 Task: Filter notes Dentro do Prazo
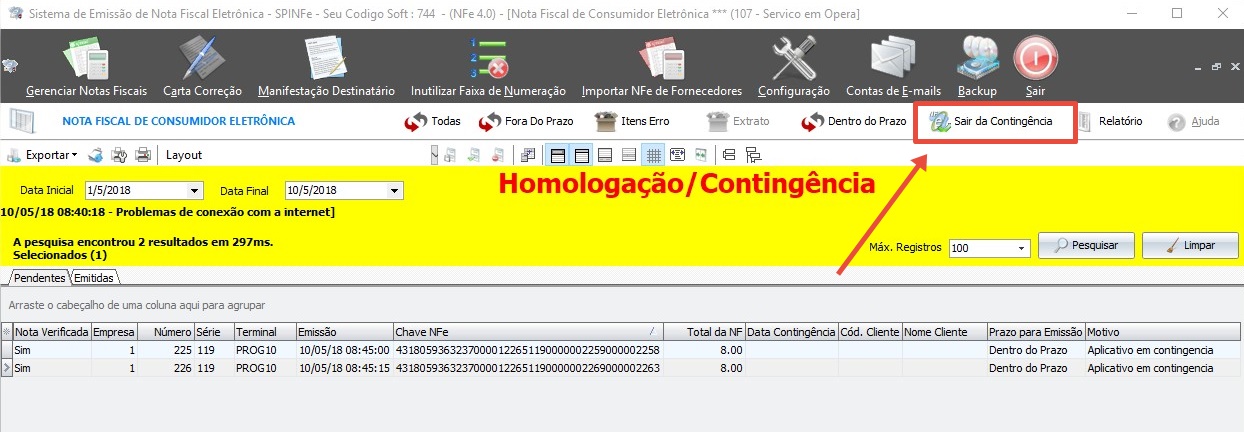pos(853,122)
